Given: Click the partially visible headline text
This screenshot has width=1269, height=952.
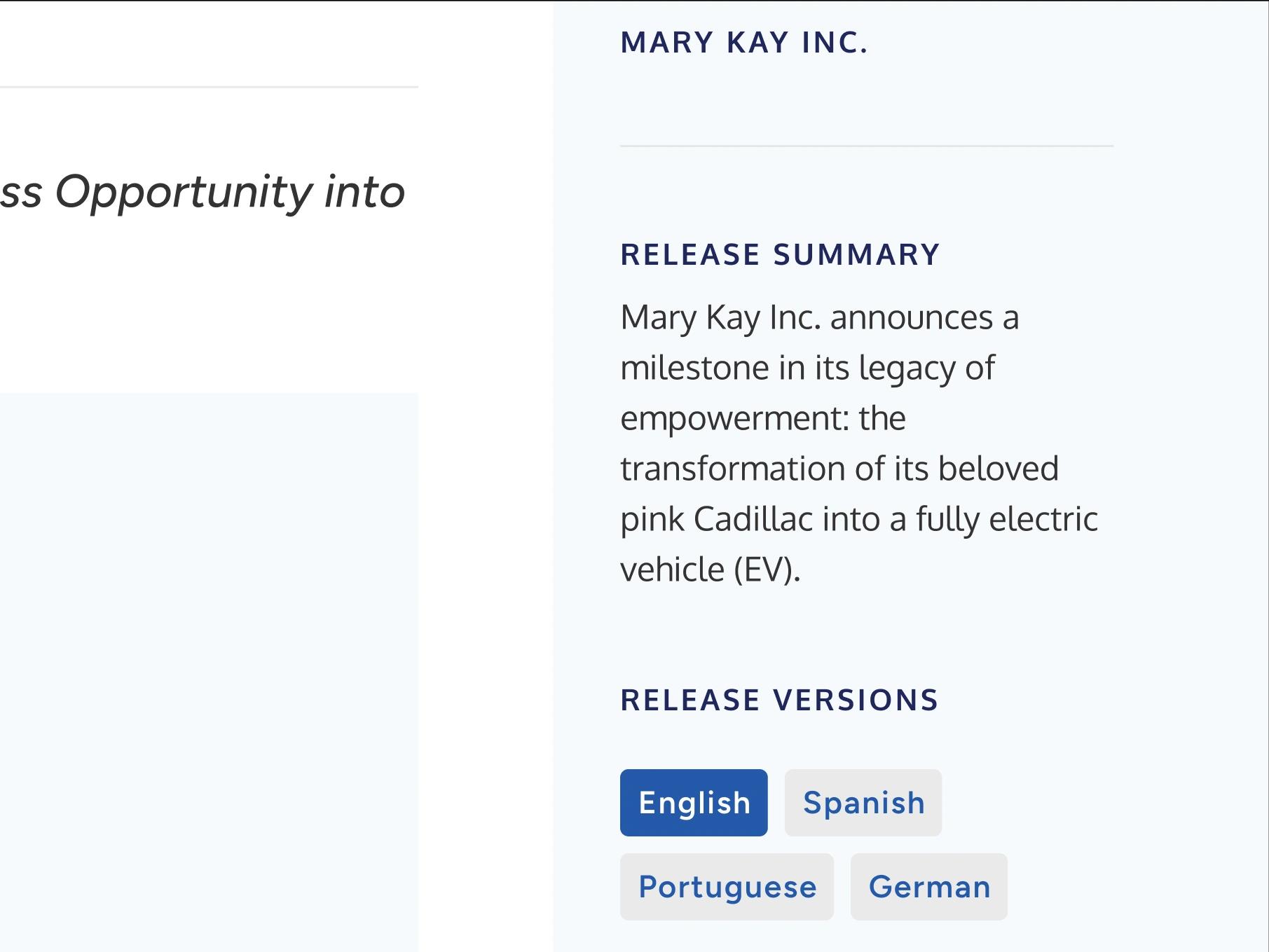Looking at the screenshot, I should tap(203, 193).
